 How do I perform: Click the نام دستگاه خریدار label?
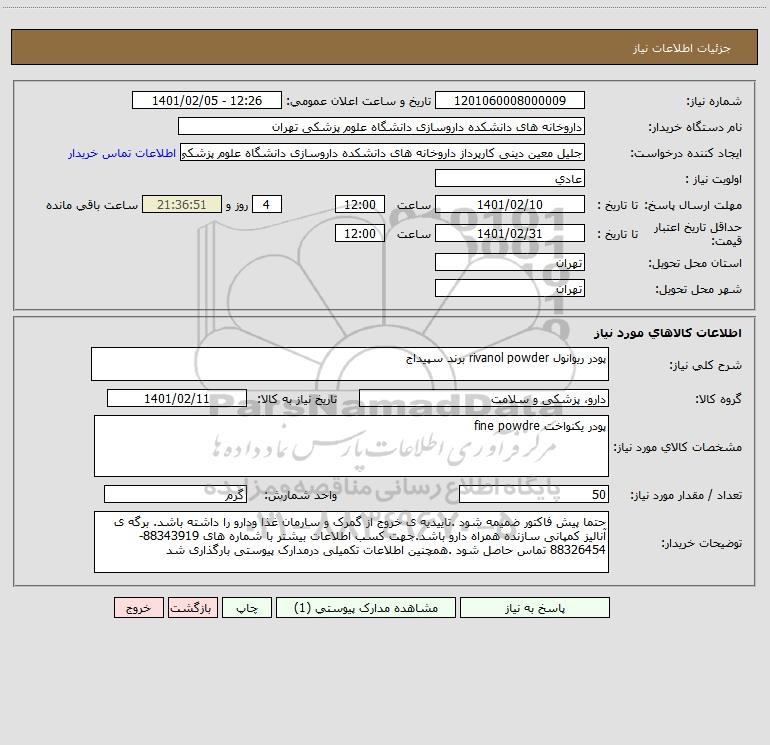[x=695, y=128]
